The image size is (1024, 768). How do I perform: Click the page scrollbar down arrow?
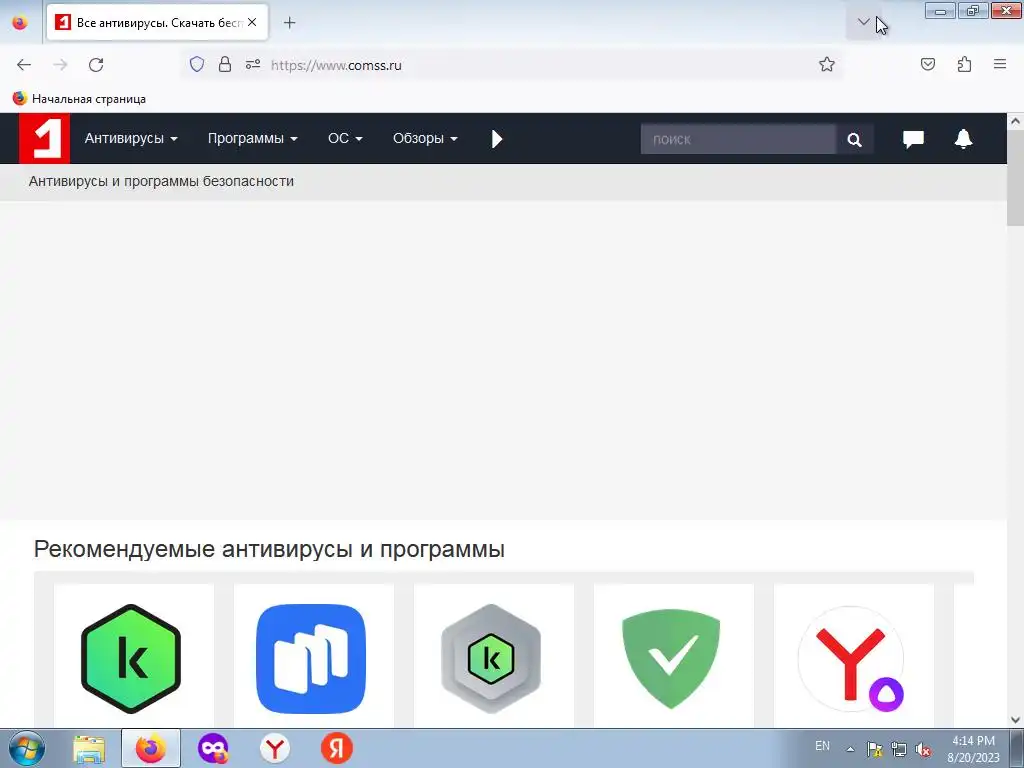pos(1015,720)
